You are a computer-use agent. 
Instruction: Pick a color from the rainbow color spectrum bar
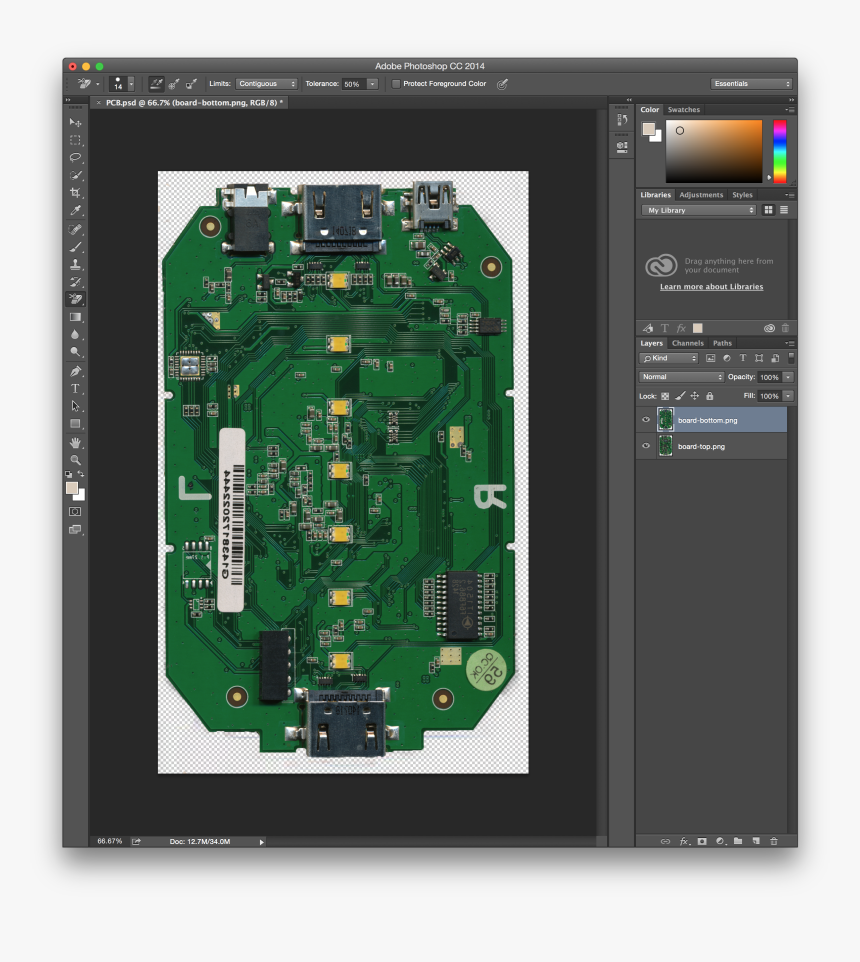pyautogui.click(x=778, y=150)
